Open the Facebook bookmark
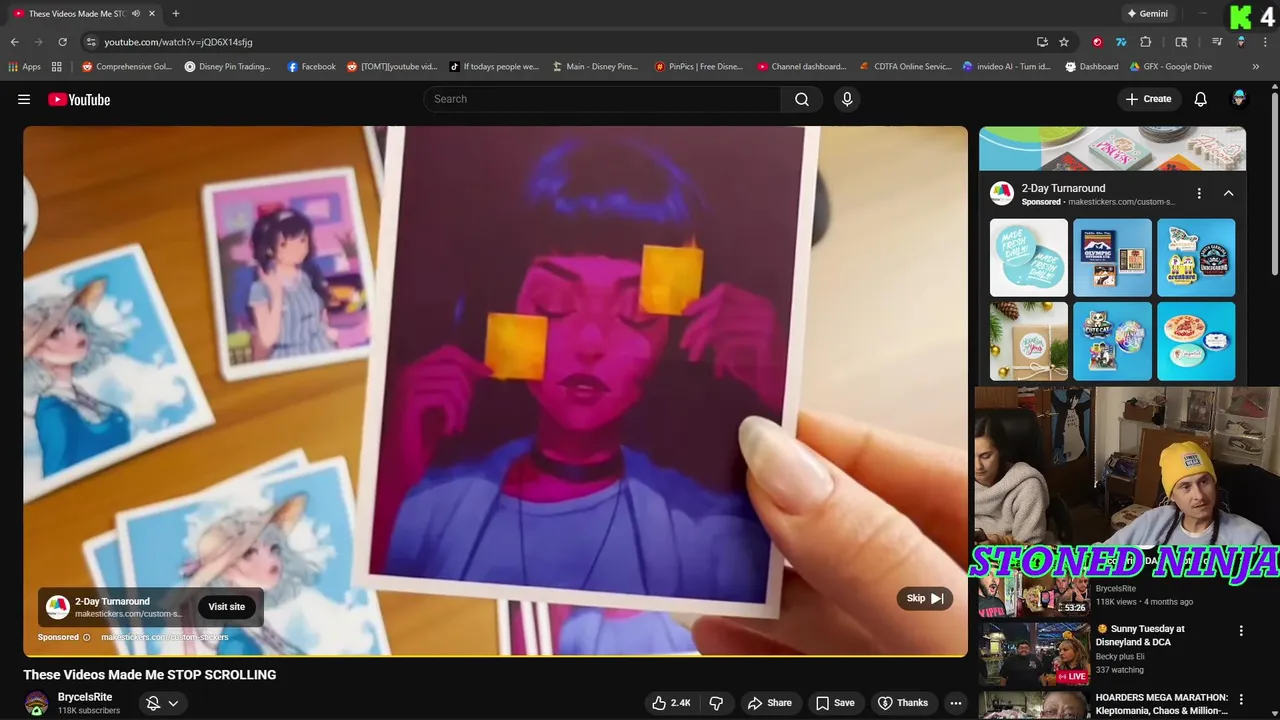The height and width of the screenshot is (720, 1280). (311, 67)
